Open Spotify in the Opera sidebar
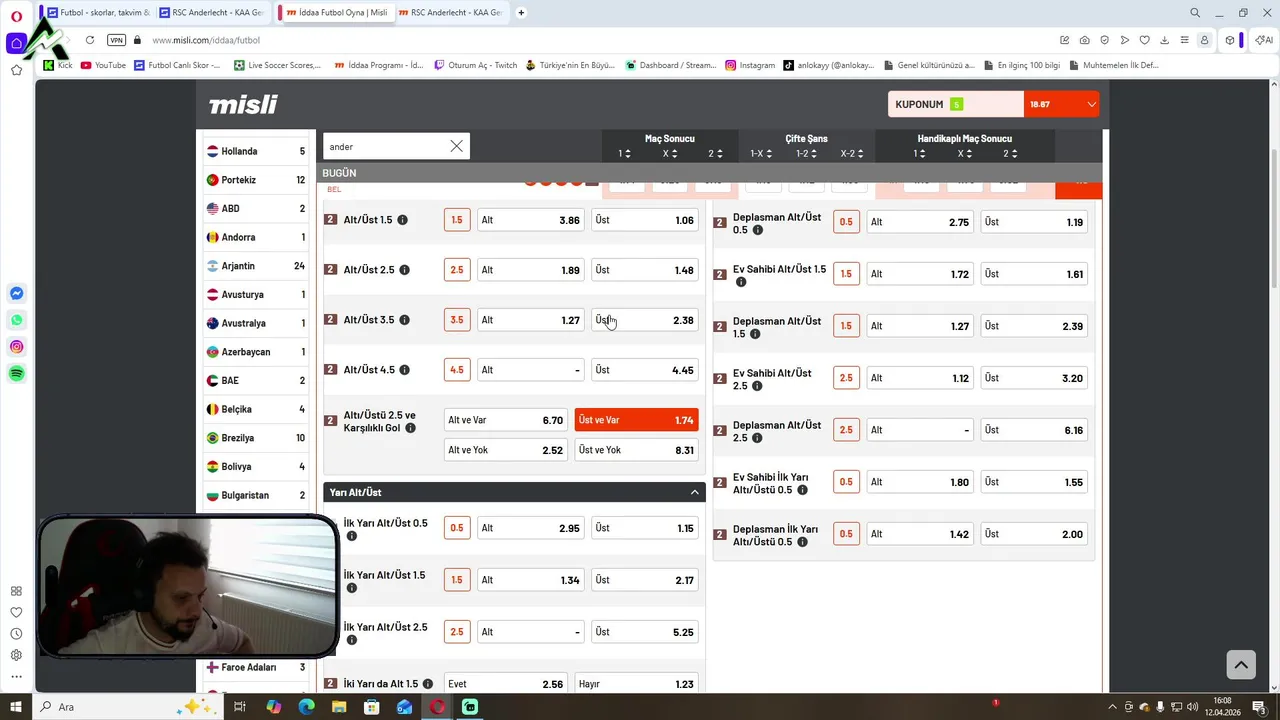 coord(16,373)
